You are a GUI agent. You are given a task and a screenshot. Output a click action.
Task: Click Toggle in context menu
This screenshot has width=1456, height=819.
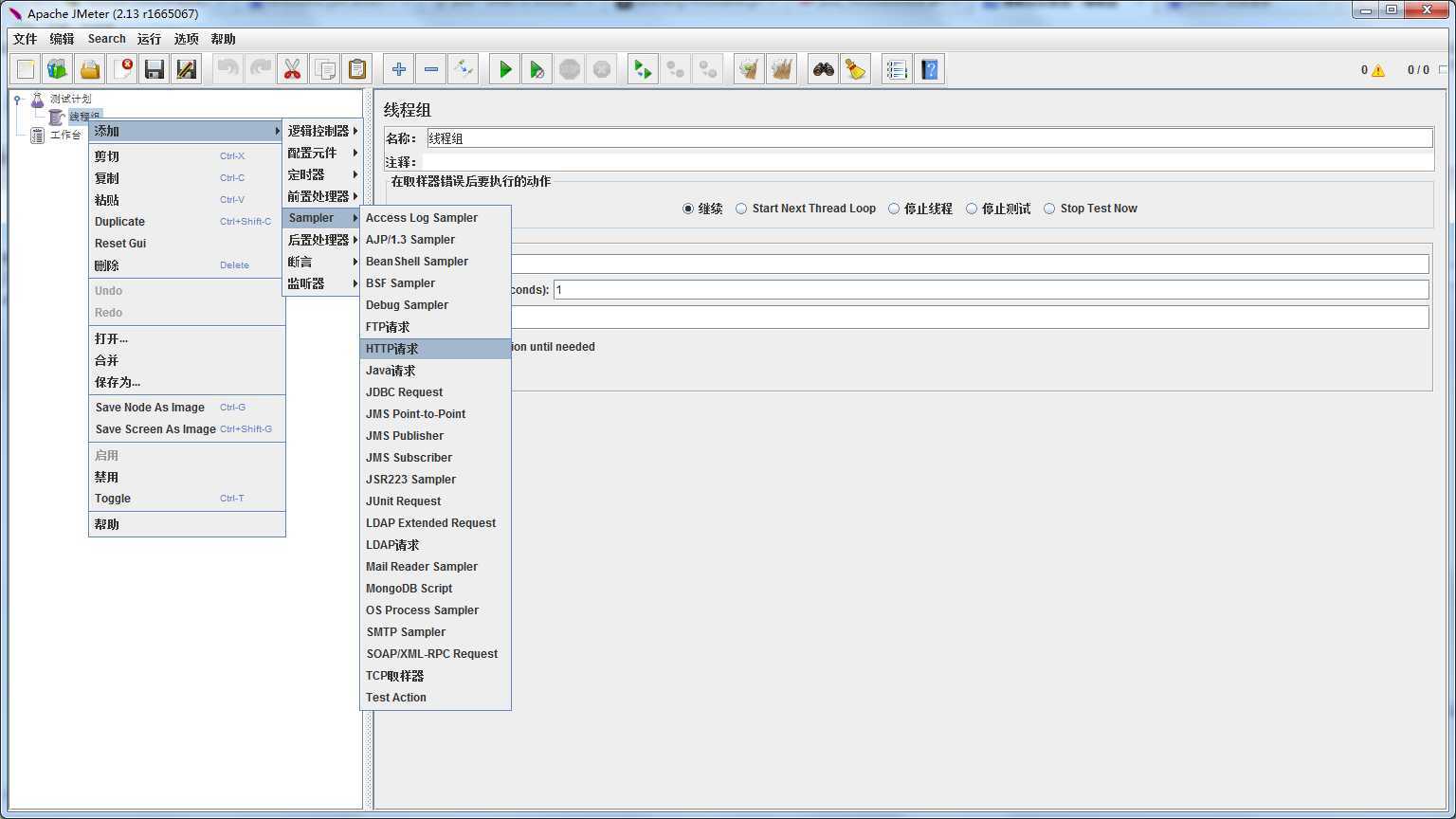click(187, 499)
